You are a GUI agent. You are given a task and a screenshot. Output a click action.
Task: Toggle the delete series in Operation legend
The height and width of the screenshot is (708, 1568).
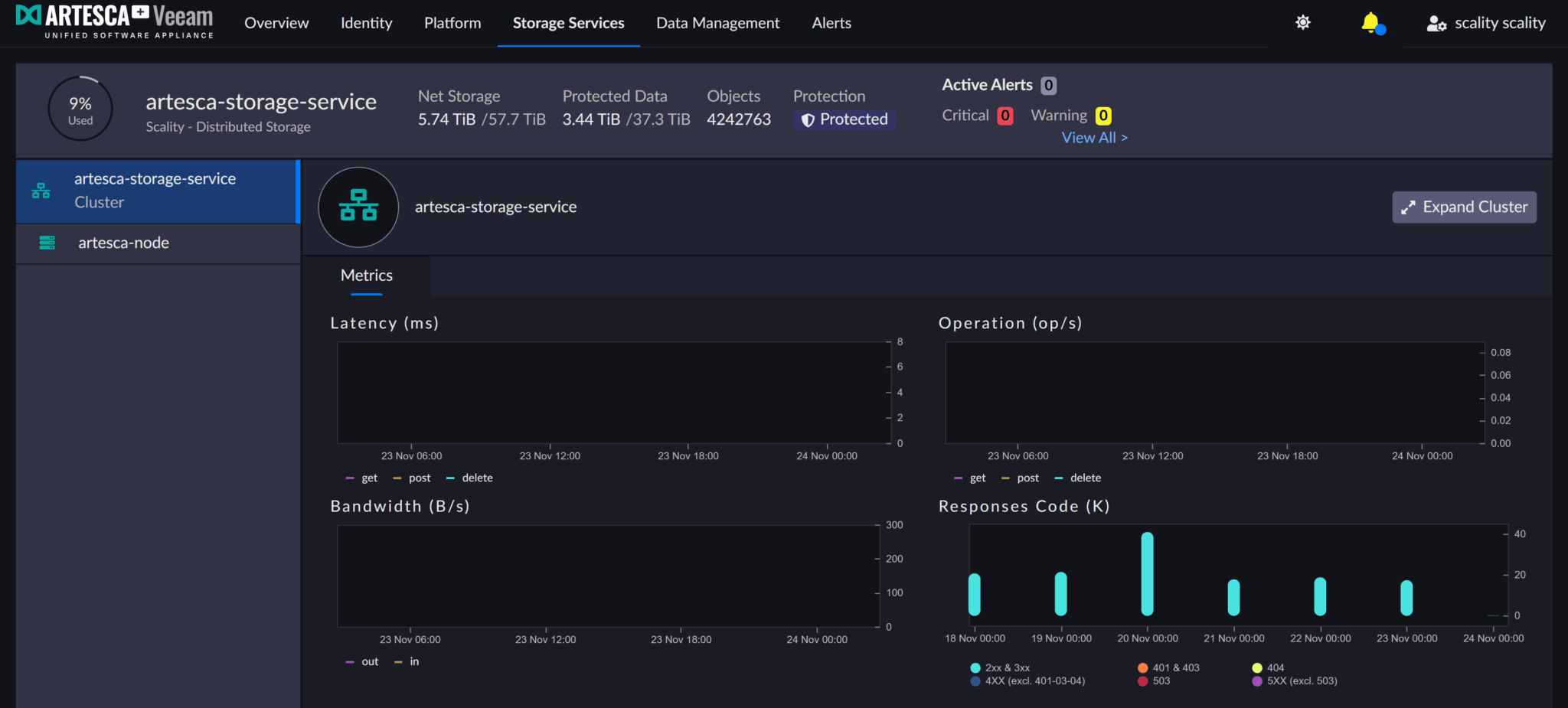pyautogui.click(x=1084, y=478)
